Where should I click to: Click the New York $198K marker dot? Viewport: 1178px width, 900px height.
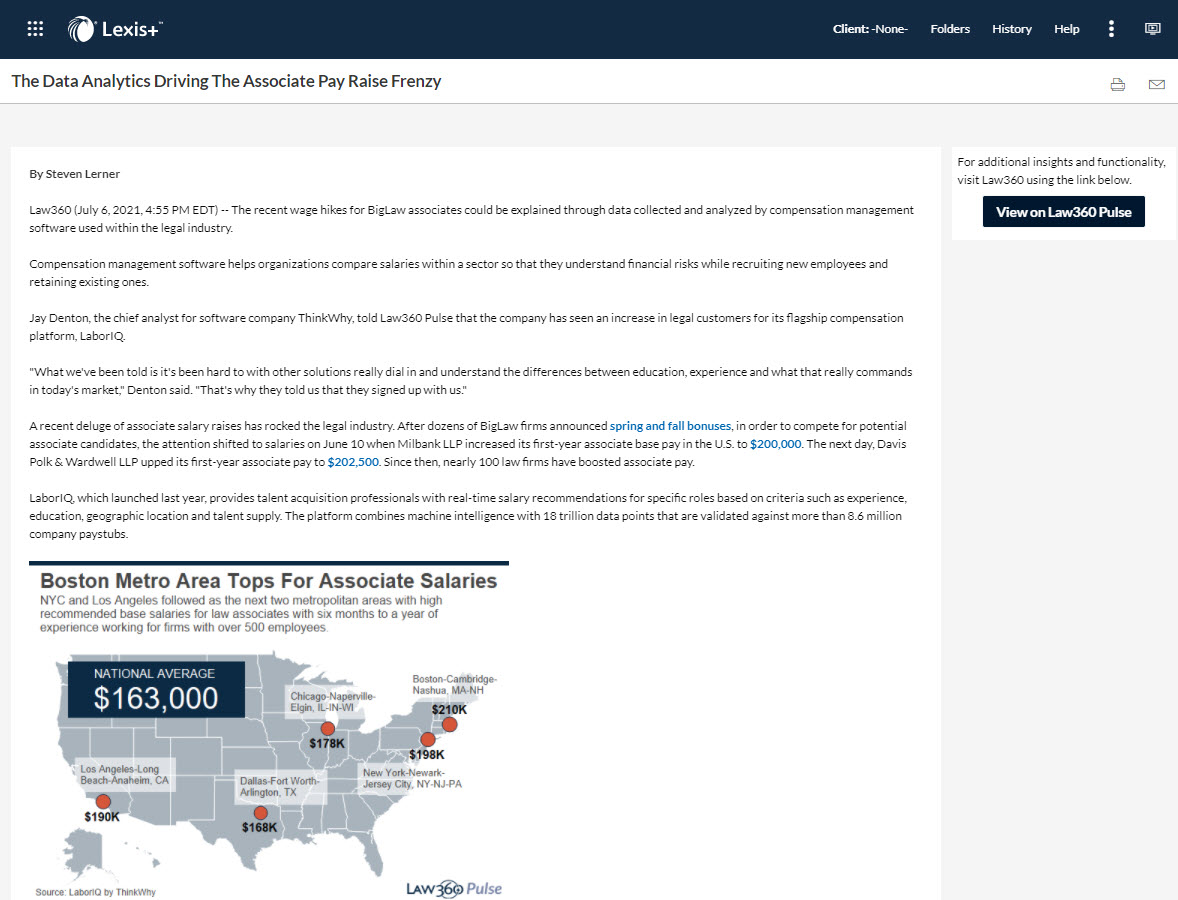pyautogui.click(x=427, y=739)
